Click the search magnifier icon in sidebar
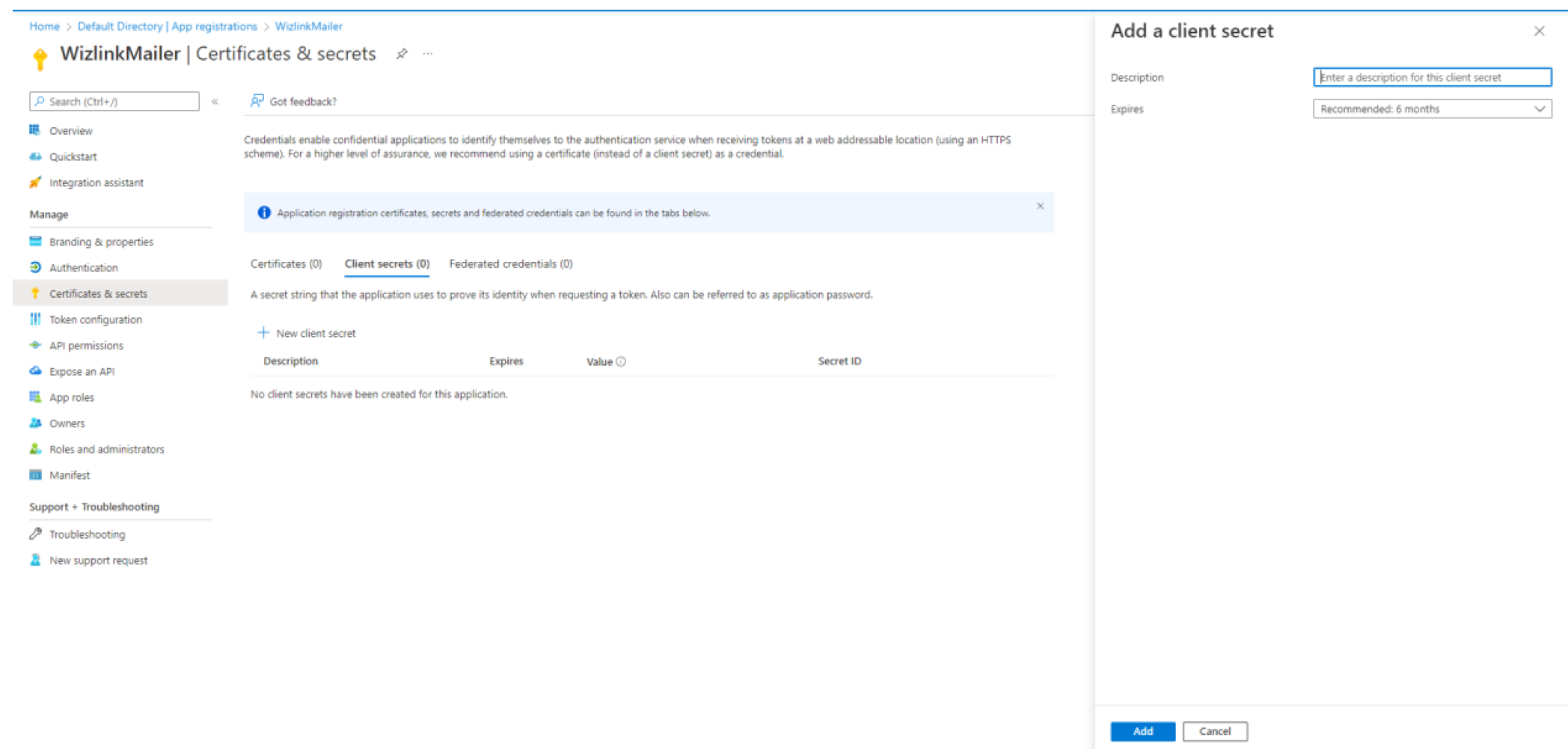 40,101
